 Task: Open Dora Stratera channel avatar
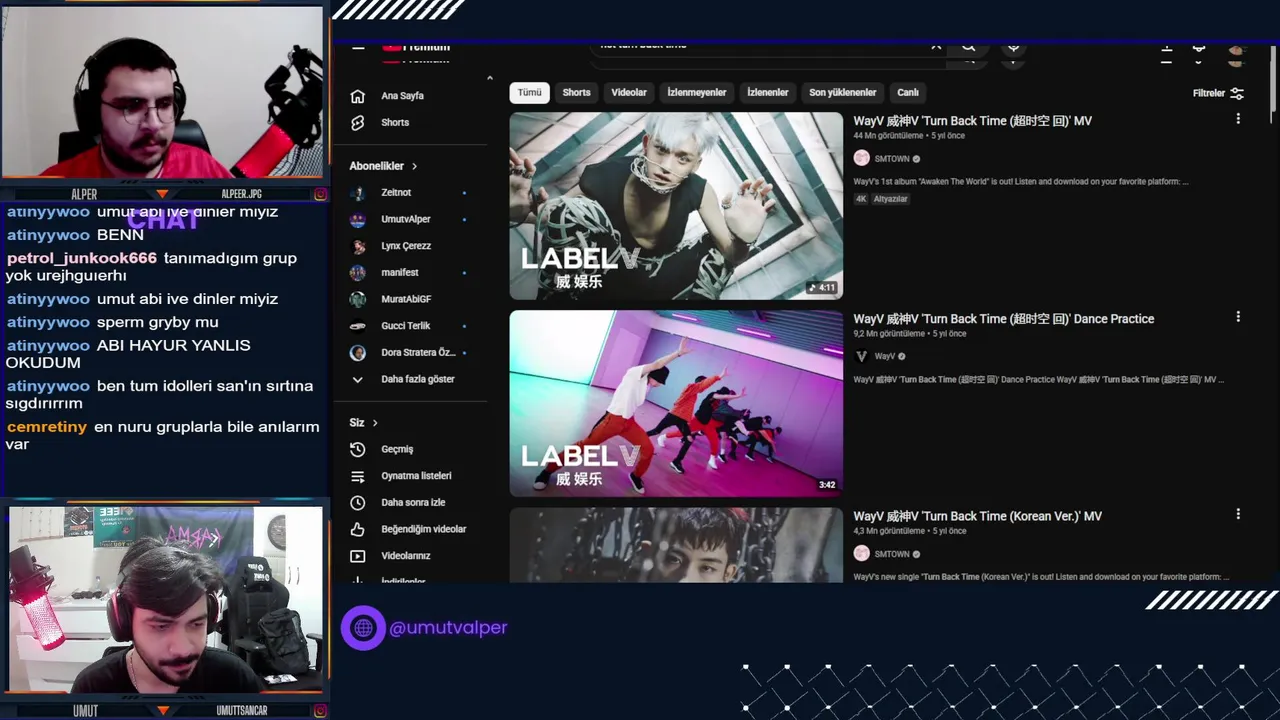pos(358,352)
